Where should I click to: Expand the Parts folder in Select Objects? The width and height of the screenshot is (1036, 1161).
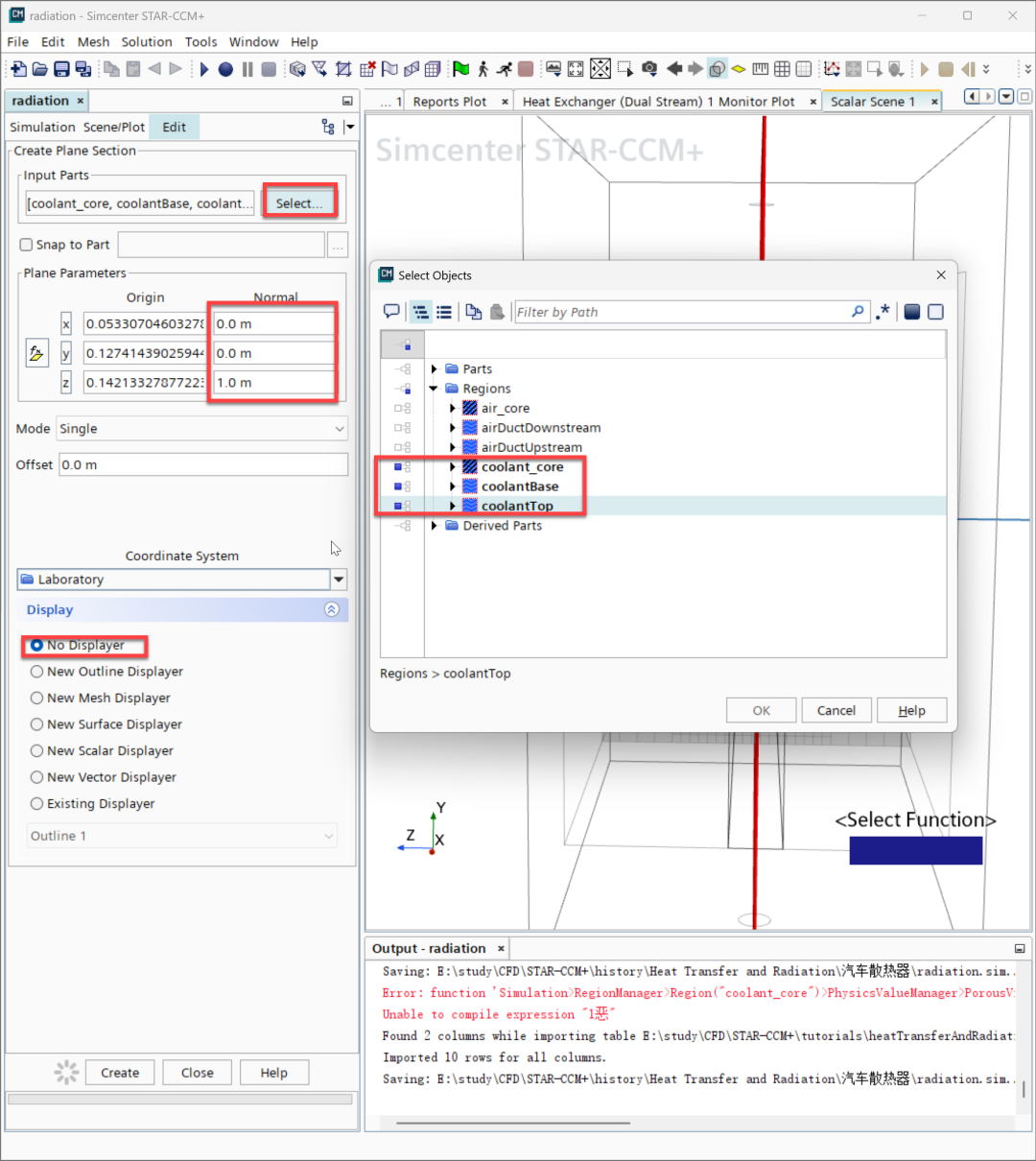pyautogui.click(x=434, y=369)
